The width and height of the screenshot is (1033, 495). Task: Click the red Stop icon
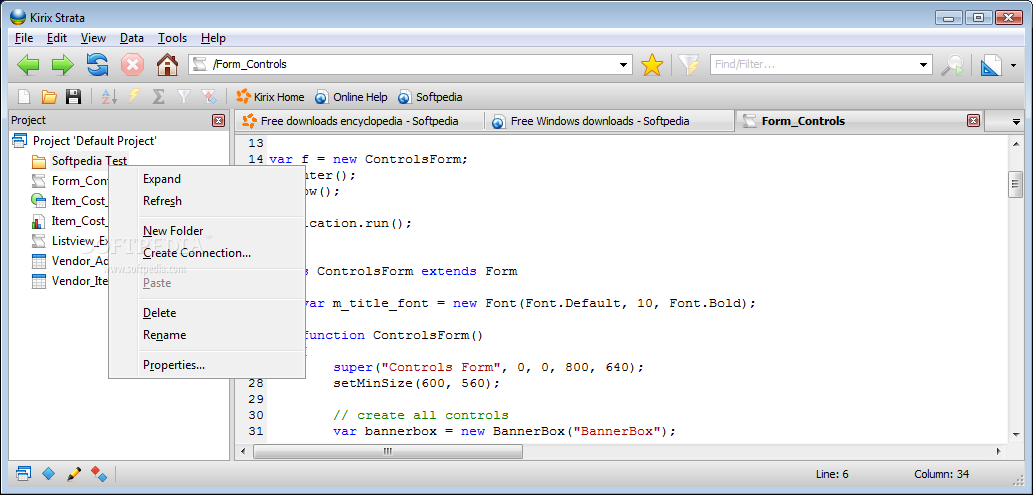click(x=132, y=65)
